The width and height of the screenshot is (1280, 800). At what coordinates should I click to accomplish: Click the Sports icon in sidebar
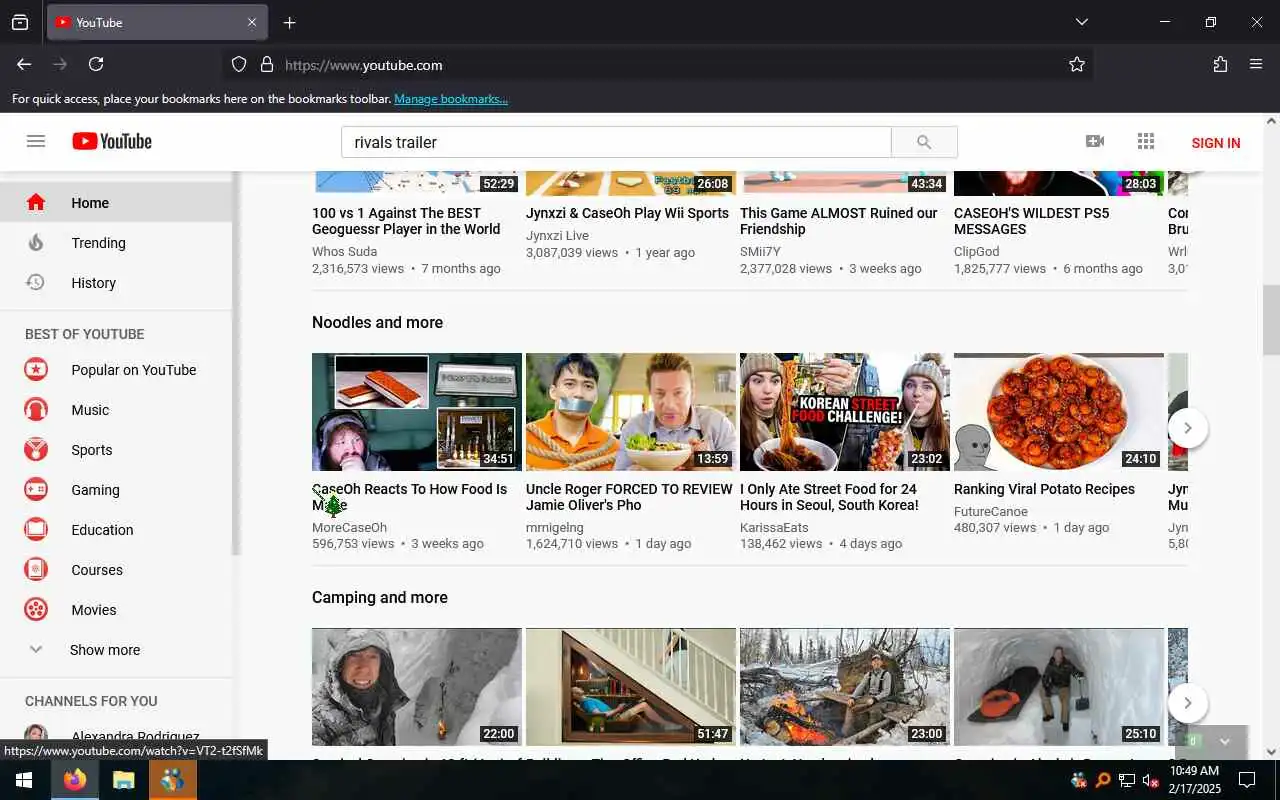click(36, 450)
